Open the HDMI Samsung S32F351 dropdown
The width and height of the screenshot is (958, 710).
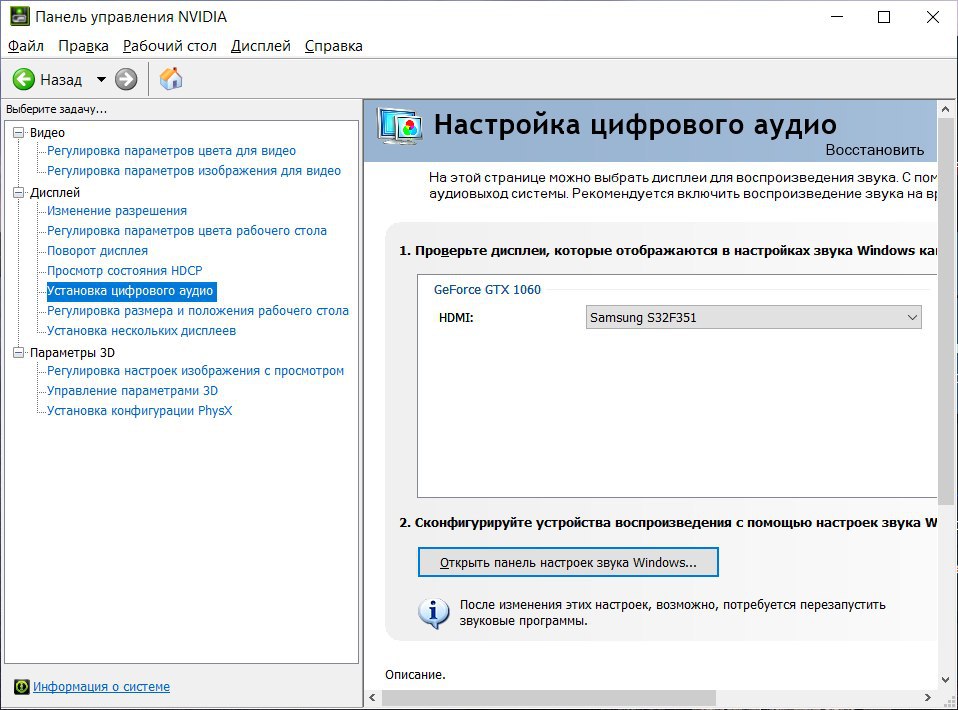(753, 318)
